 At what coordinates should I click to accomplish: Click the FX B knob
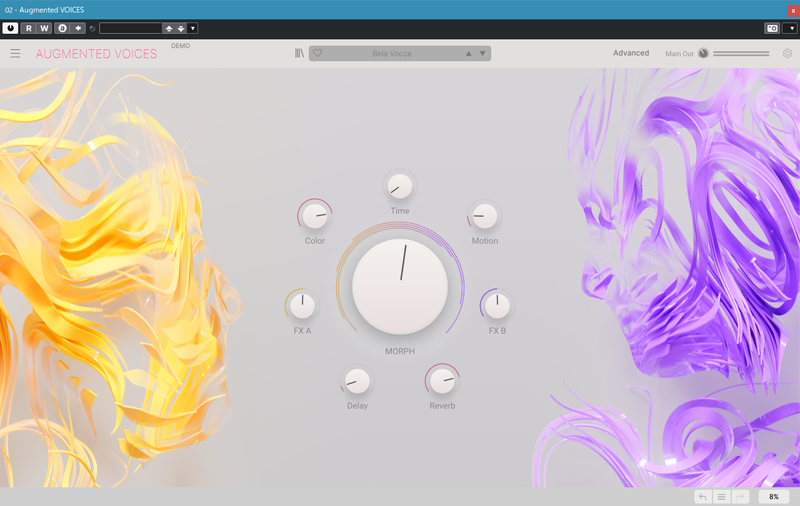[x=497, y=306]
